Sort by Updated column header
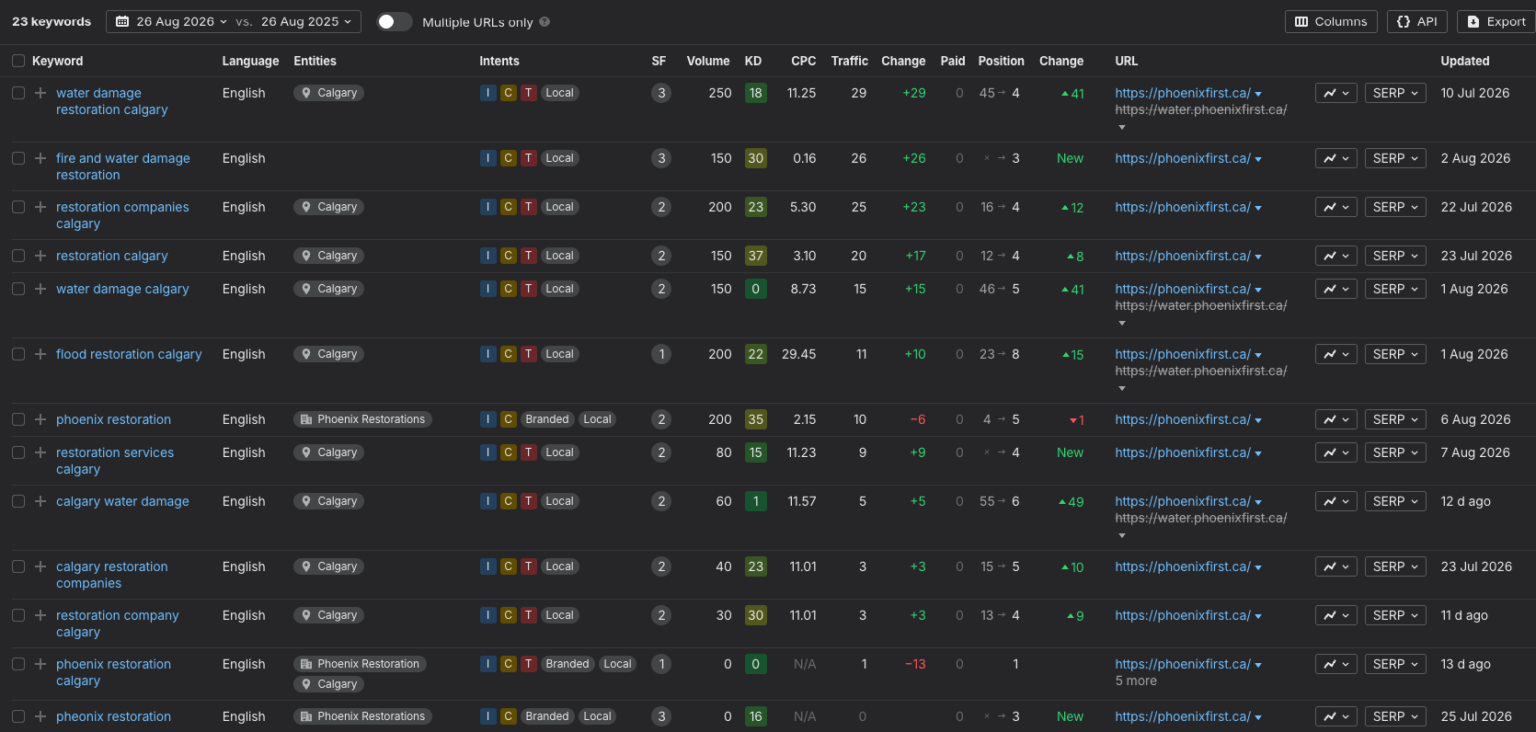Image resolution: width=1536 pixels, height=732 pixels. click(1465, 61)
